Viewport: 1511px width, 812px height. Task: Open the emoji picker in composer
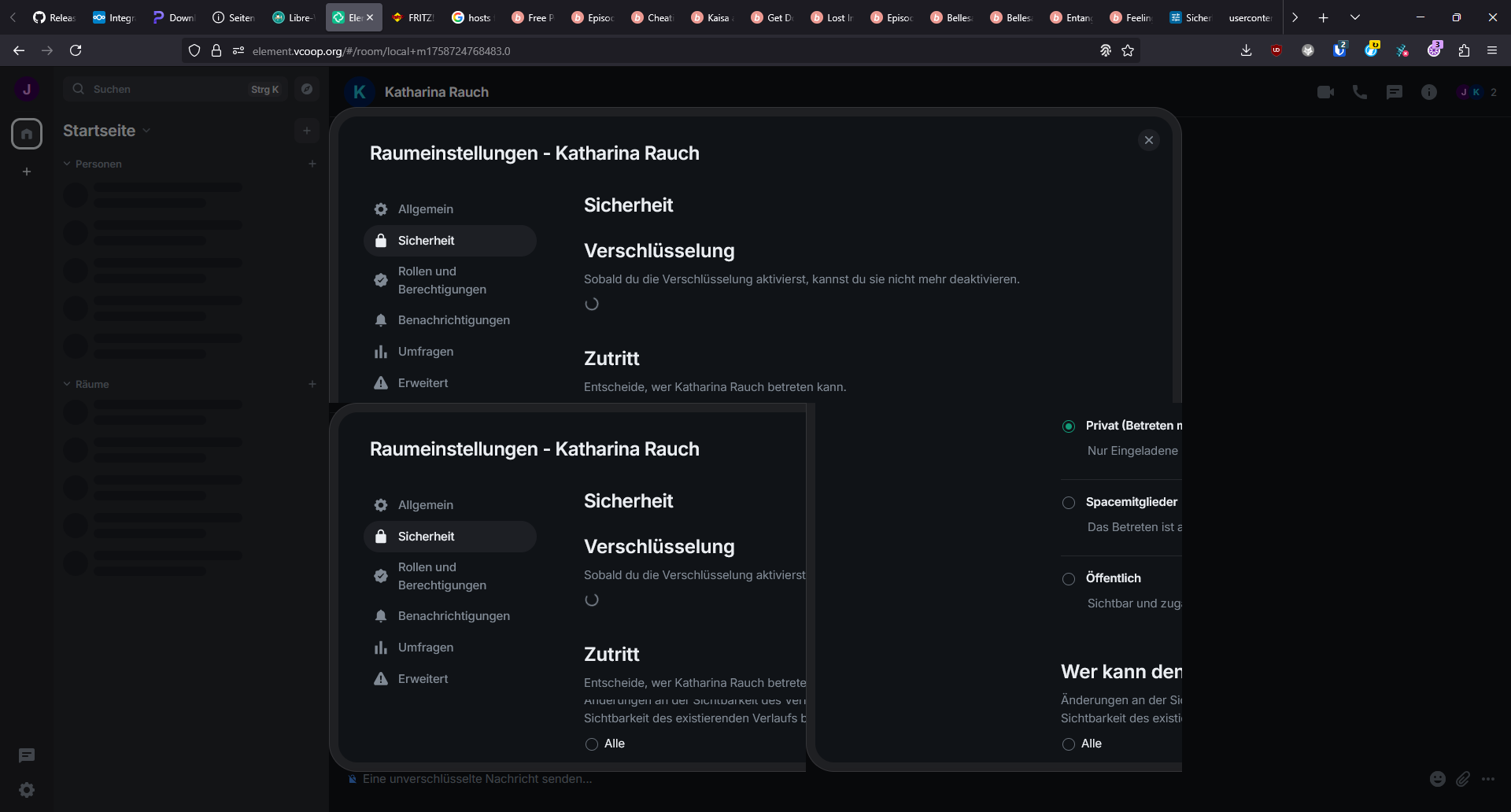click(x=1437, y=779)
